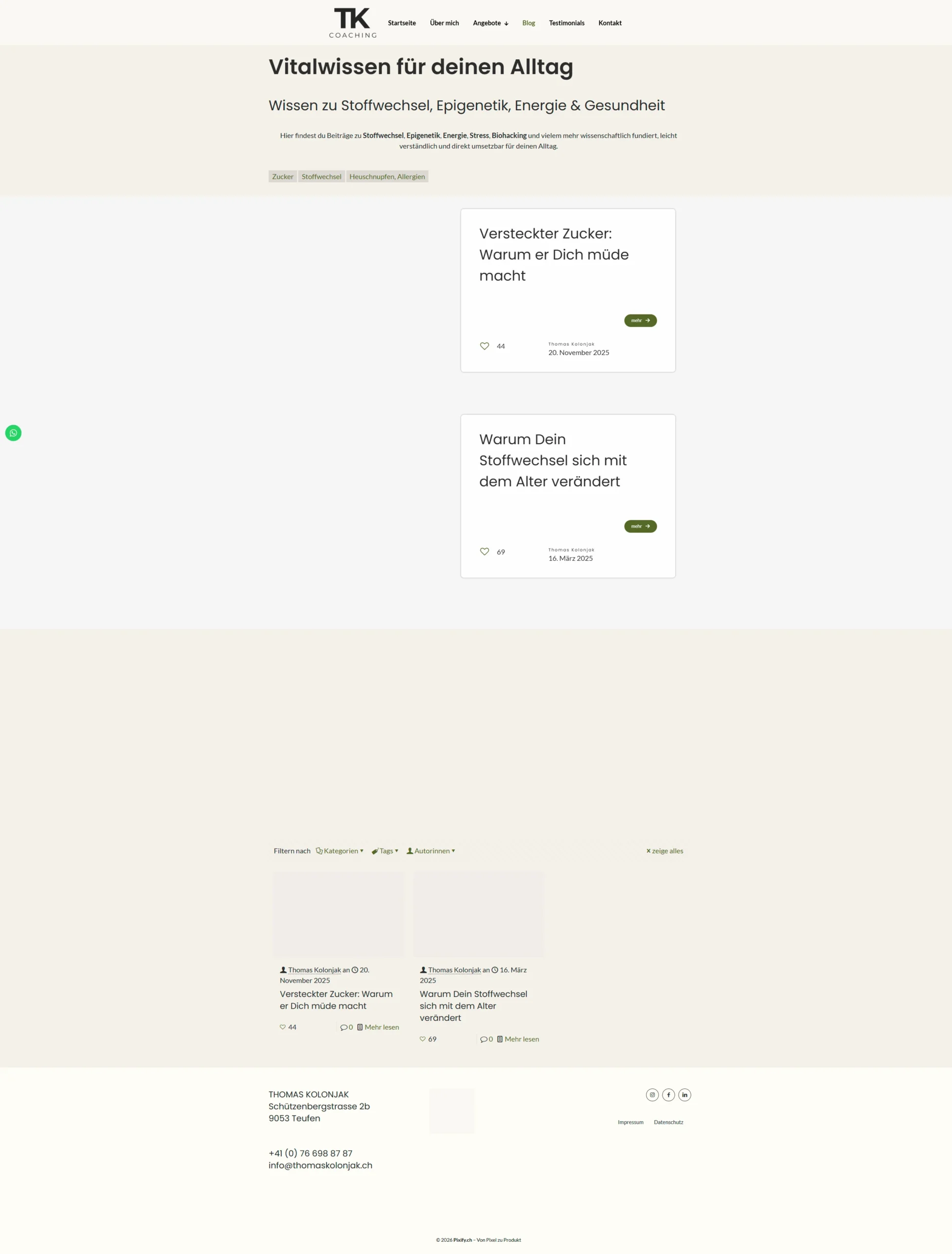
Task: Reset filters with zeige alles
Action: point(664,851)
